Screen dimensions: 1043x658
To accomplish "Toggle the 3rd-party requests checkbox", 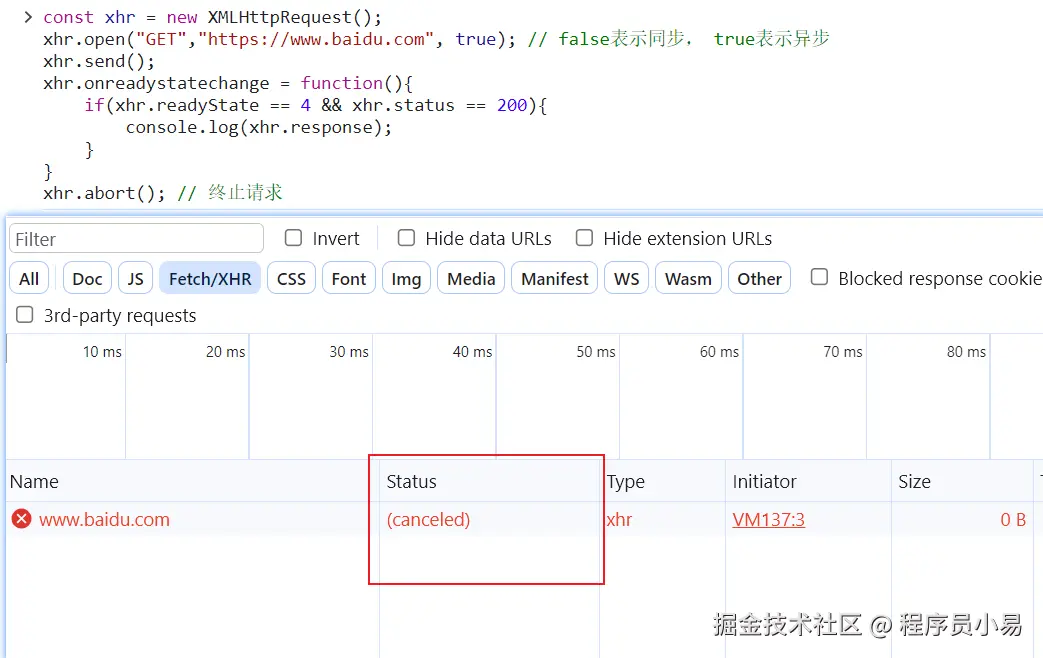I will click(x=25, y=315).
